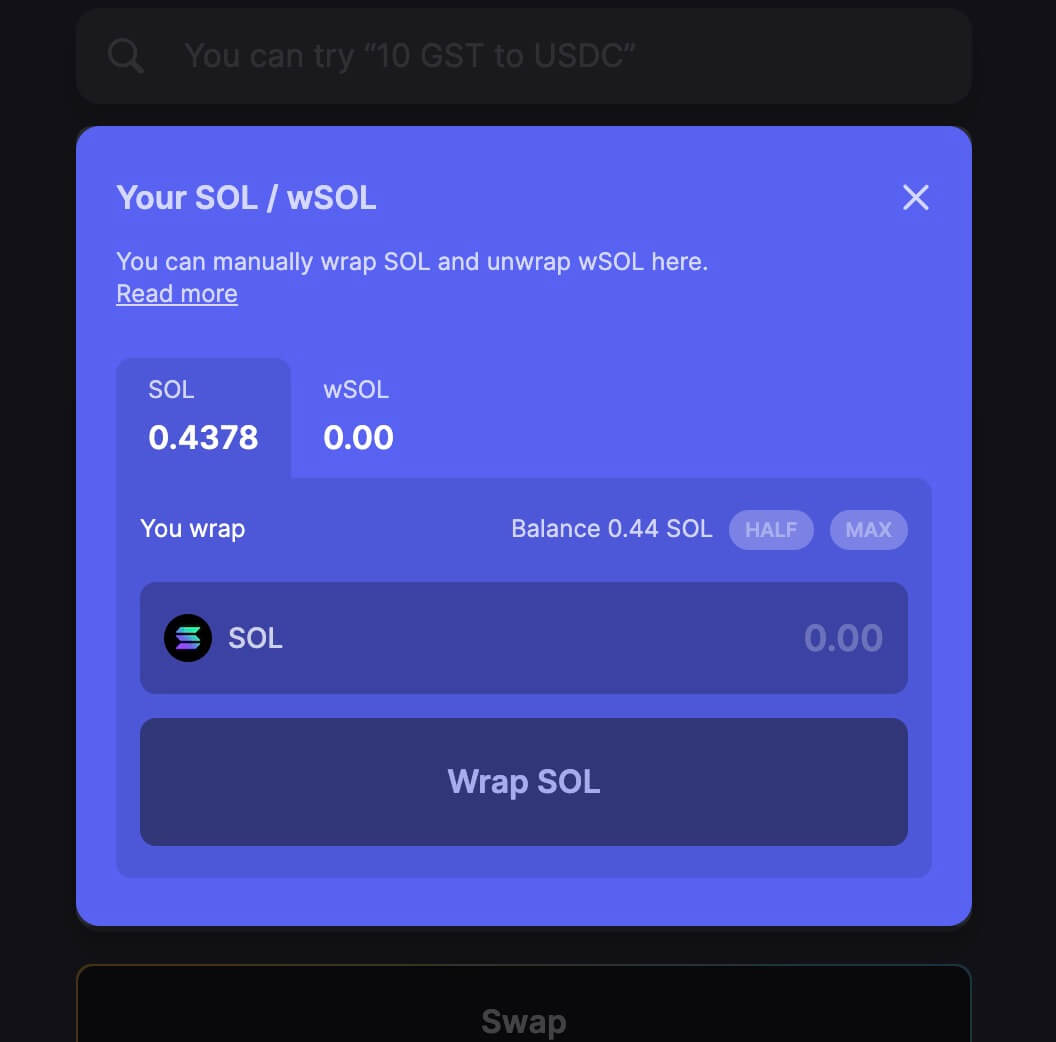Click the magnifying glass search icon
Viewport: 1056px width, 1042px height.
coord(126,56)
